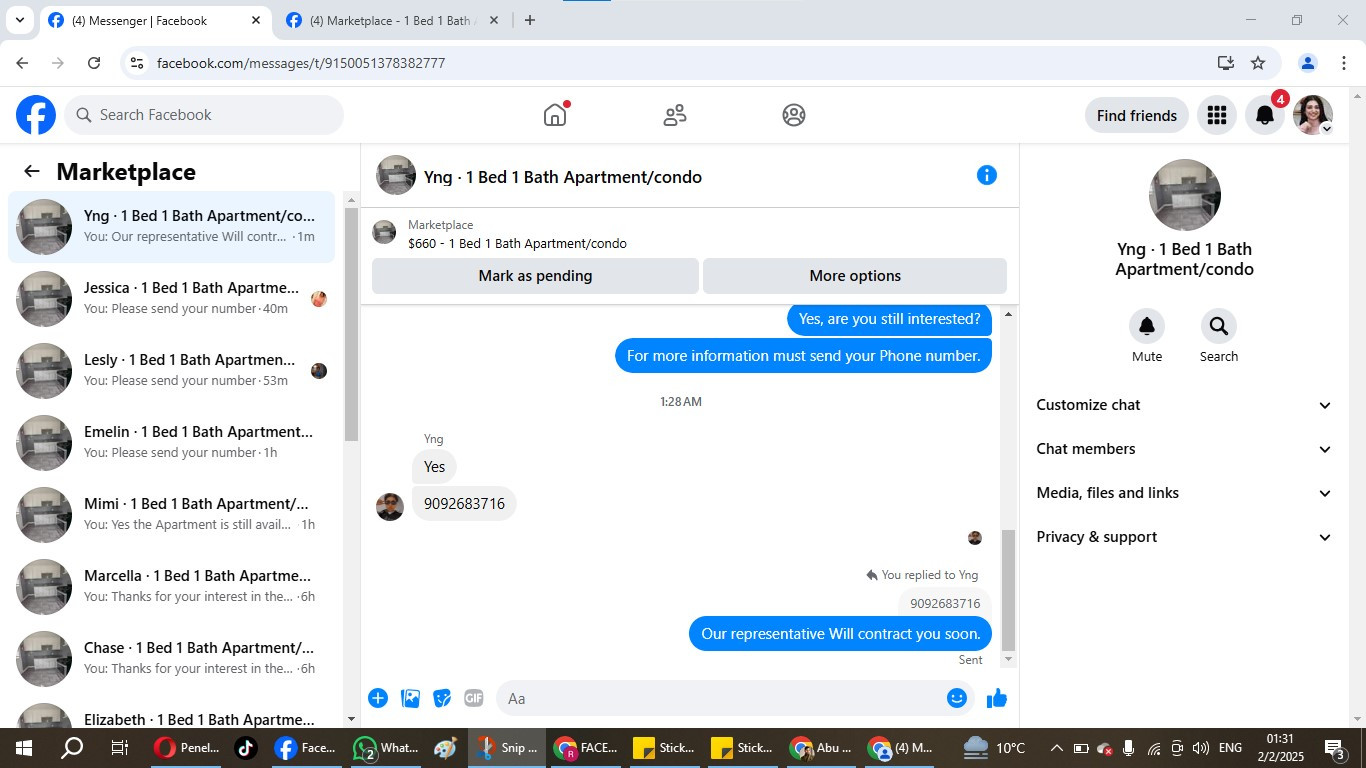Expand Chat members section
This screenshot has height=768, width=1366.
point(1185,449)
